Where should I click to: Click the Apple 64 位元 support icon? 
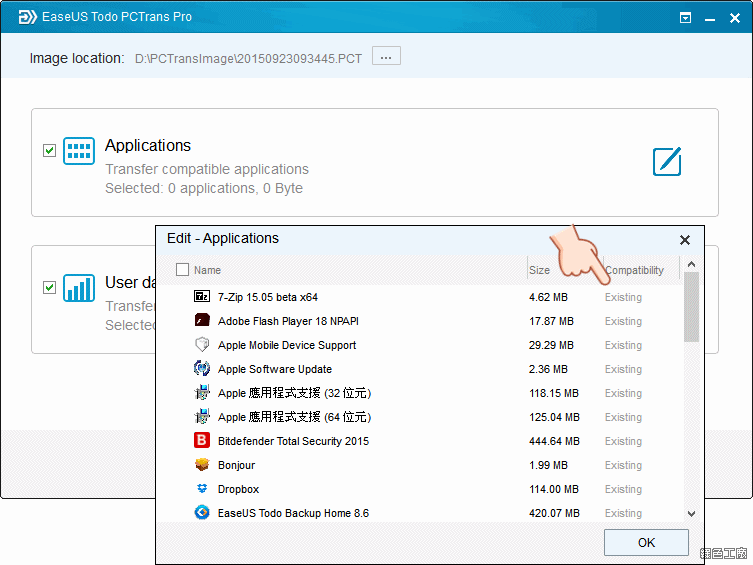click(x=202, y=416)
